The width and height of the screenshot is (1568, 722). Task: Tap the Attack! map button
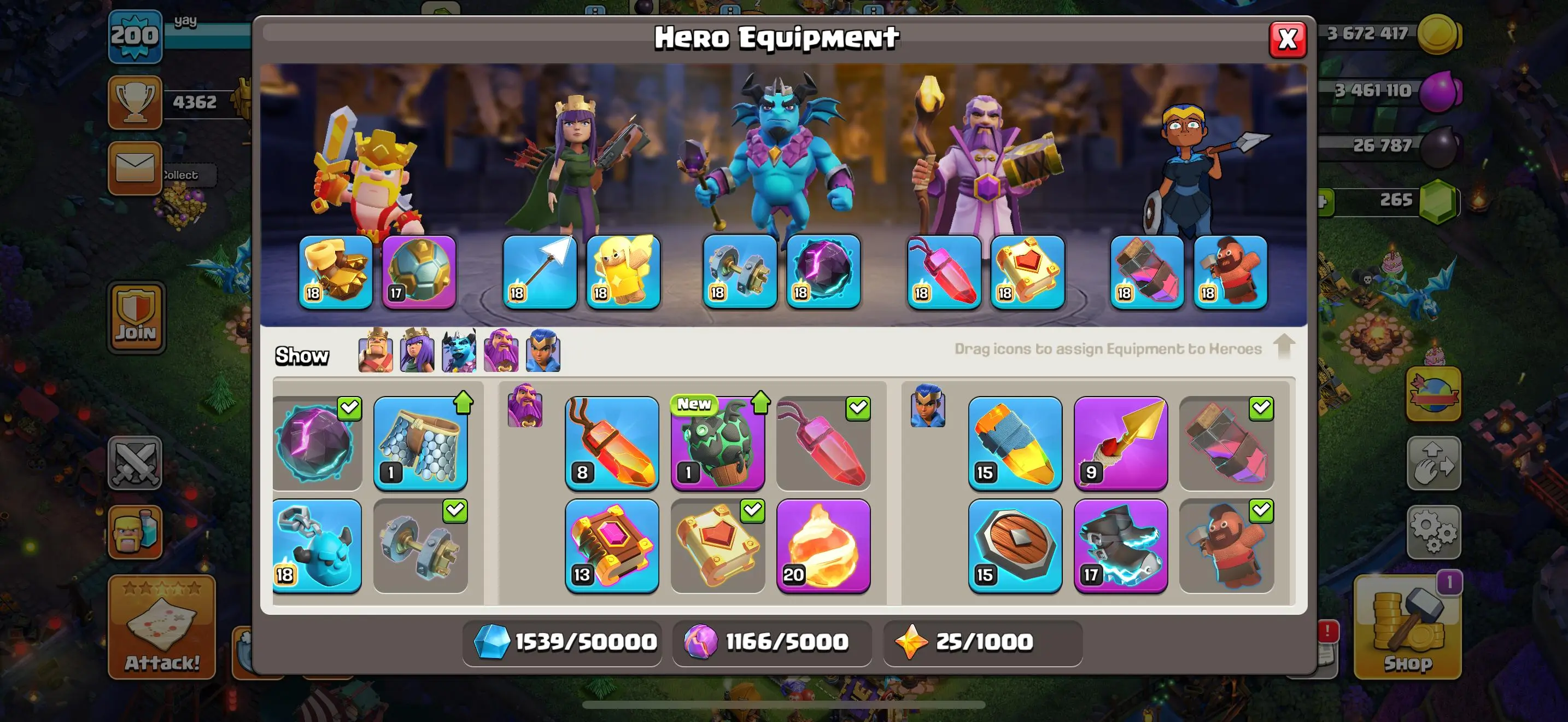162,627
